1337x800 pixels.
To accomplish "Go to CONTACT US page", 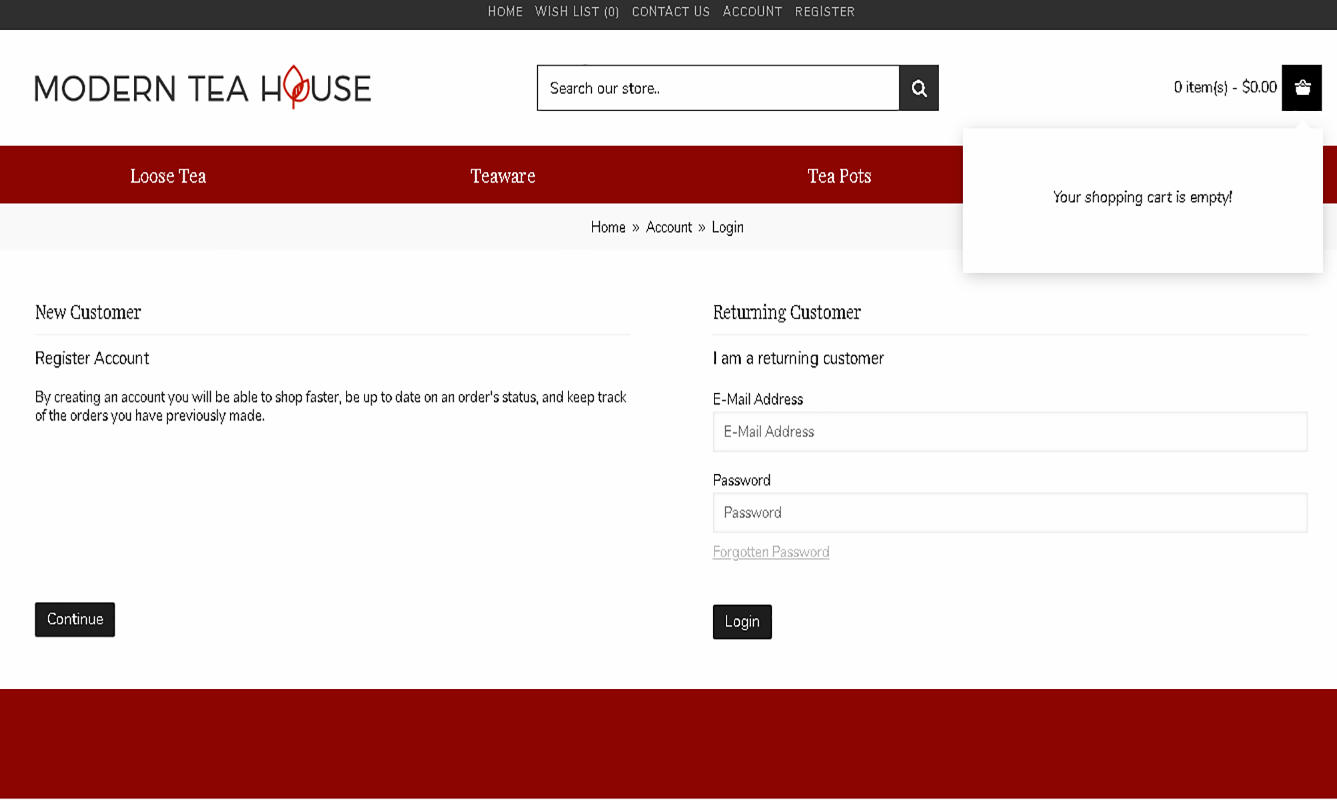I will pos(670,12).
